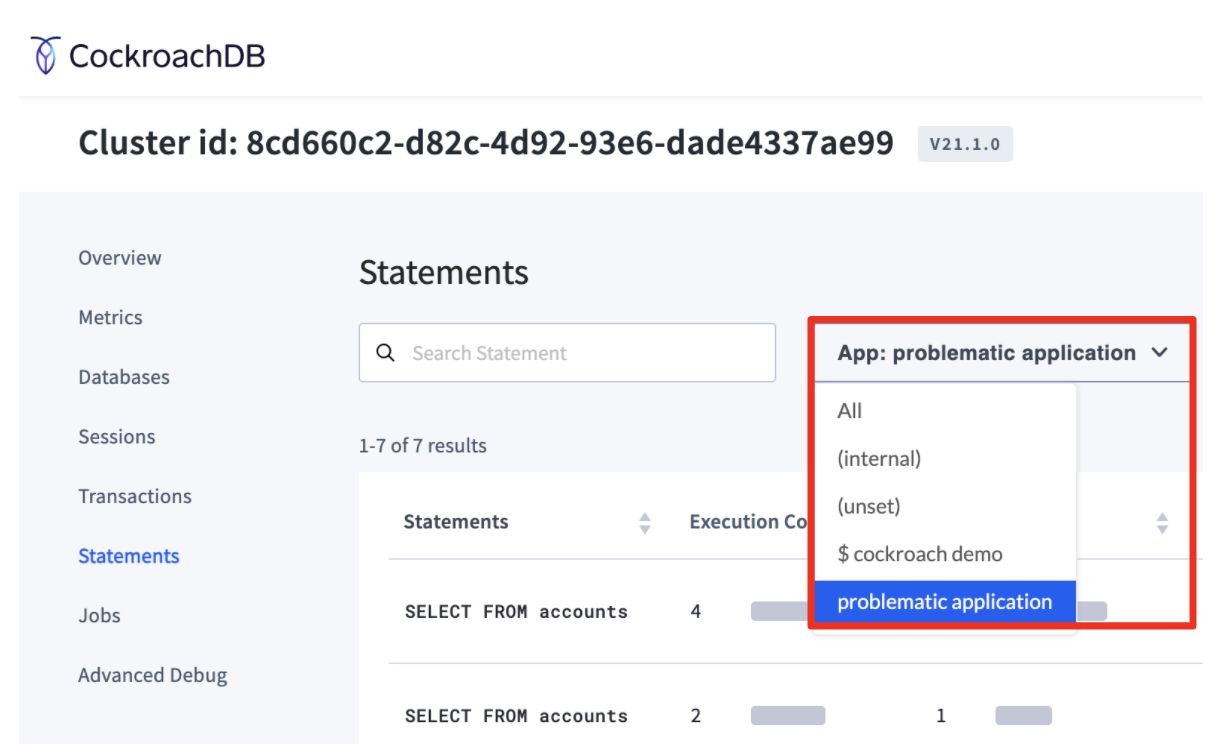Image resolution: width=1228 pixels, height=744 pixels.
Task: Open the Metrics section
Action: (110, 317)
